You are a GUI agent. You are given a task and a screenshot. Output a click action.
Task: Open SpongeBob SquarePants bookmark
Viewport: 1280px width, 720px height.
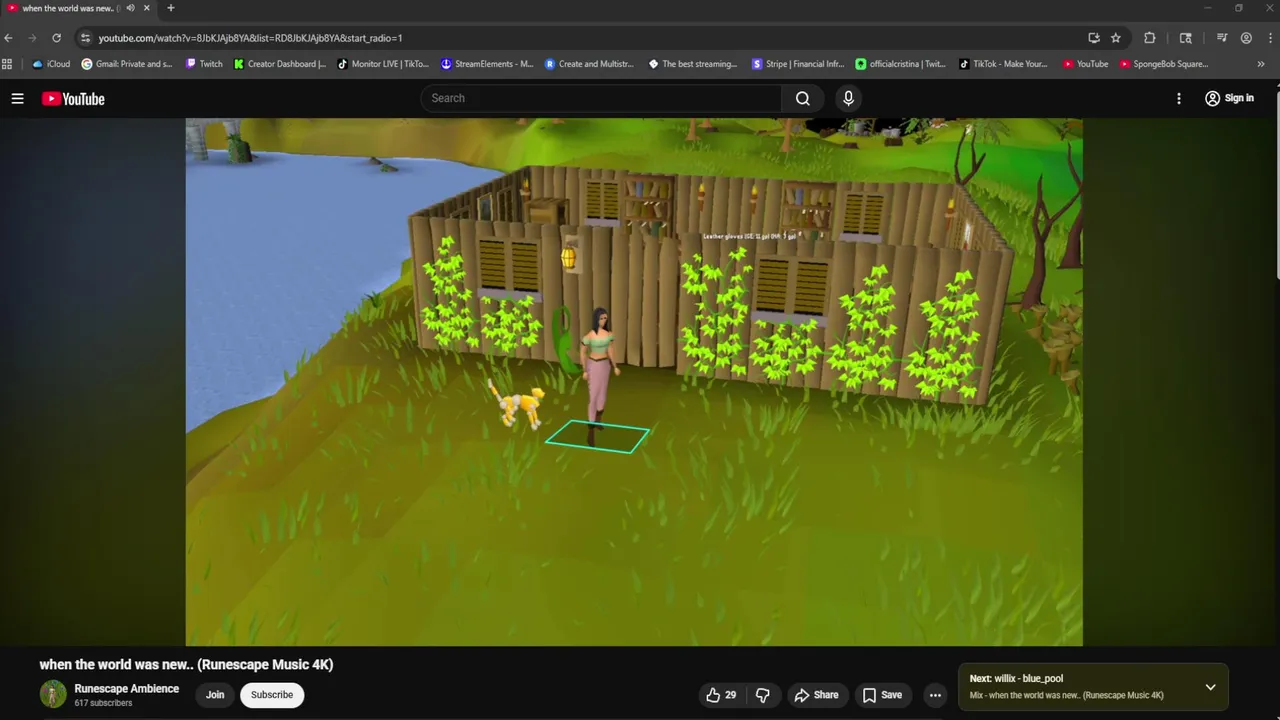tap(1164, 64)
